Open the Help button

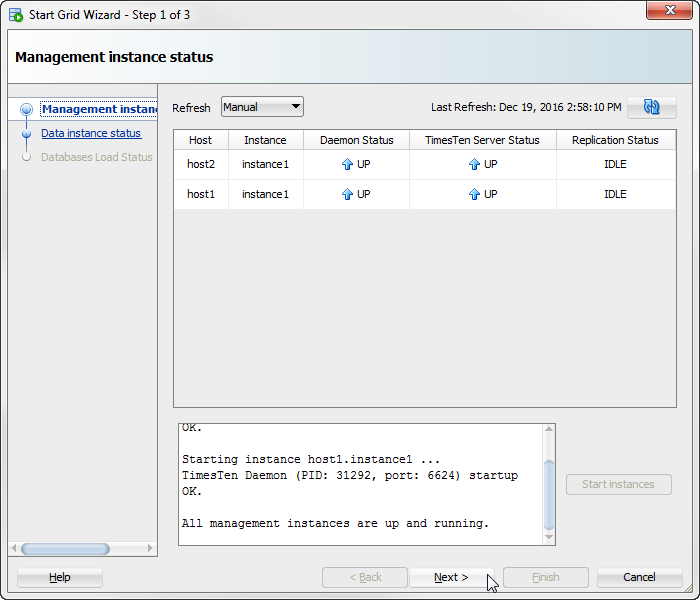(60, 577)
